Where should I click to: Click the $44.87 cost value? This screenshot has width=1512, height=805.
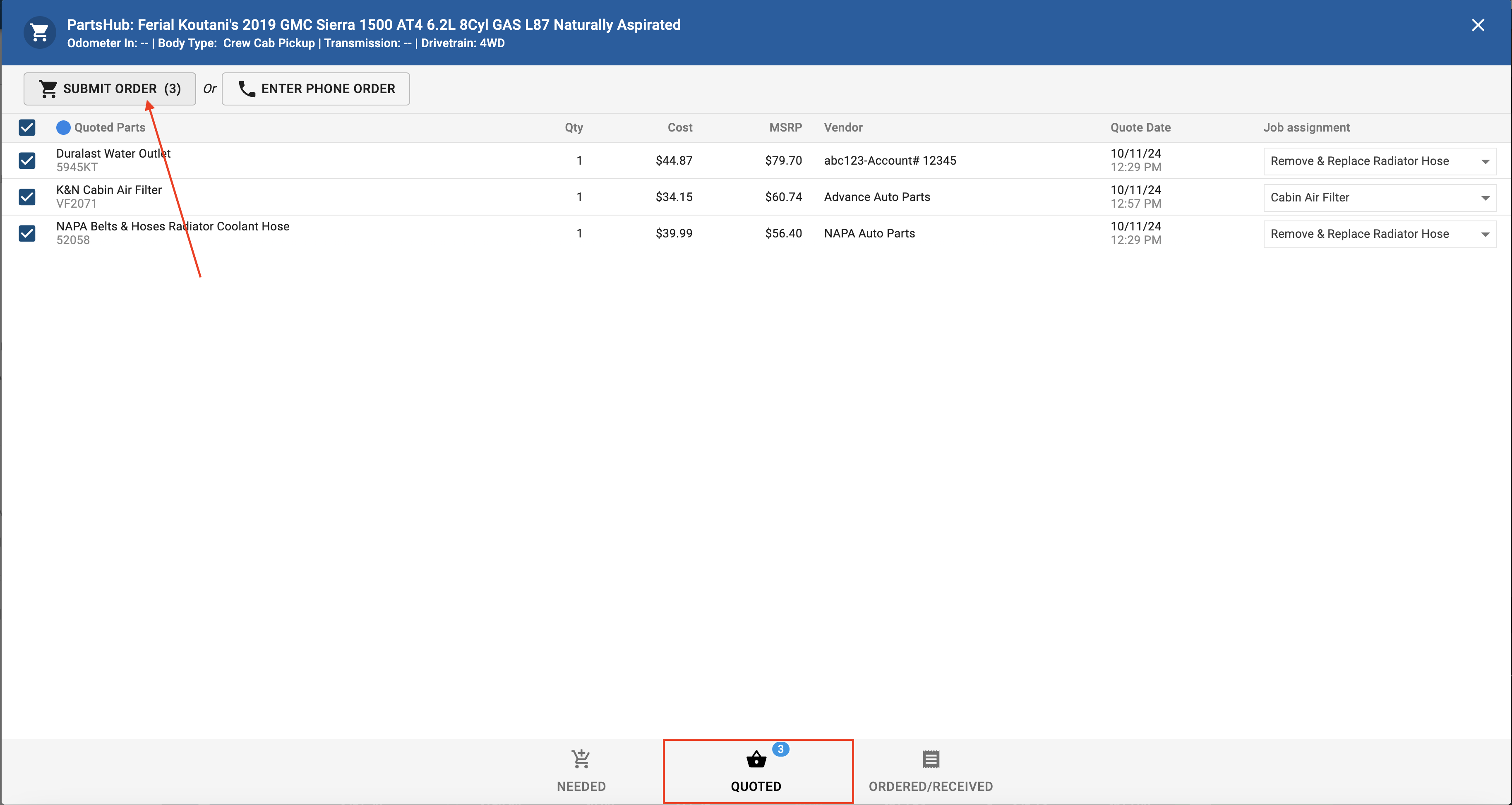(x=674, y=160)
